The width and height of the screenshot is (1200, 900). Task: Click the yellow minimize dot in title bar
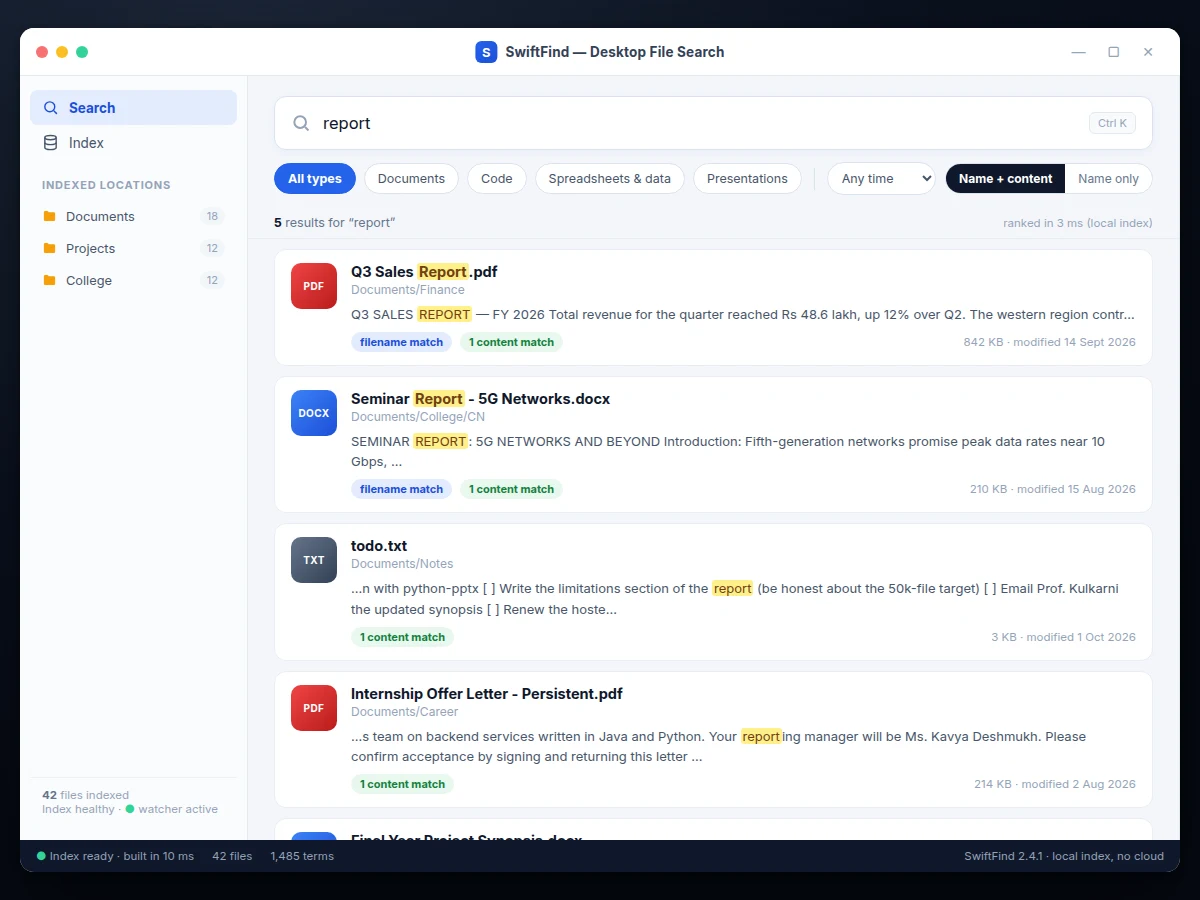[62, 52]
